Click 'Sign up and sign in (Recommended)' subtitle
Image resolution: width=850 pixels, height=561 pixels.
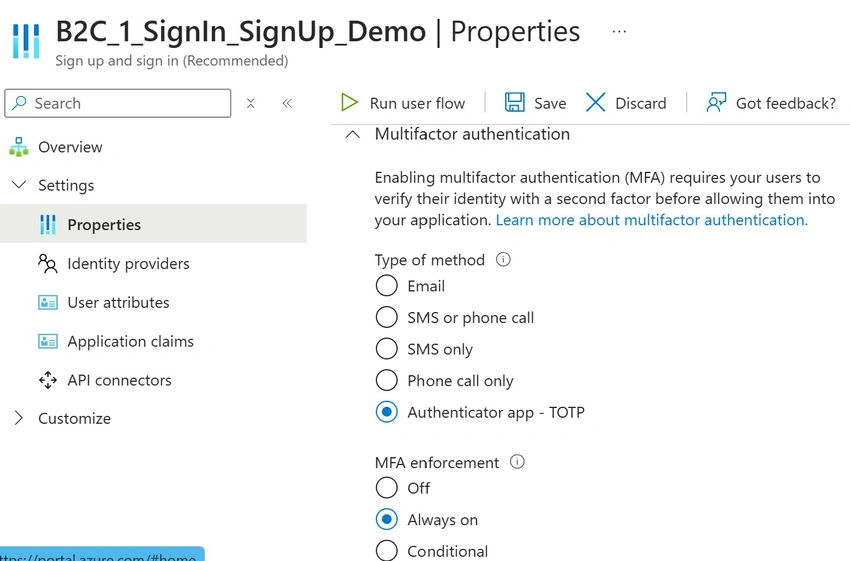click(172, 61)
